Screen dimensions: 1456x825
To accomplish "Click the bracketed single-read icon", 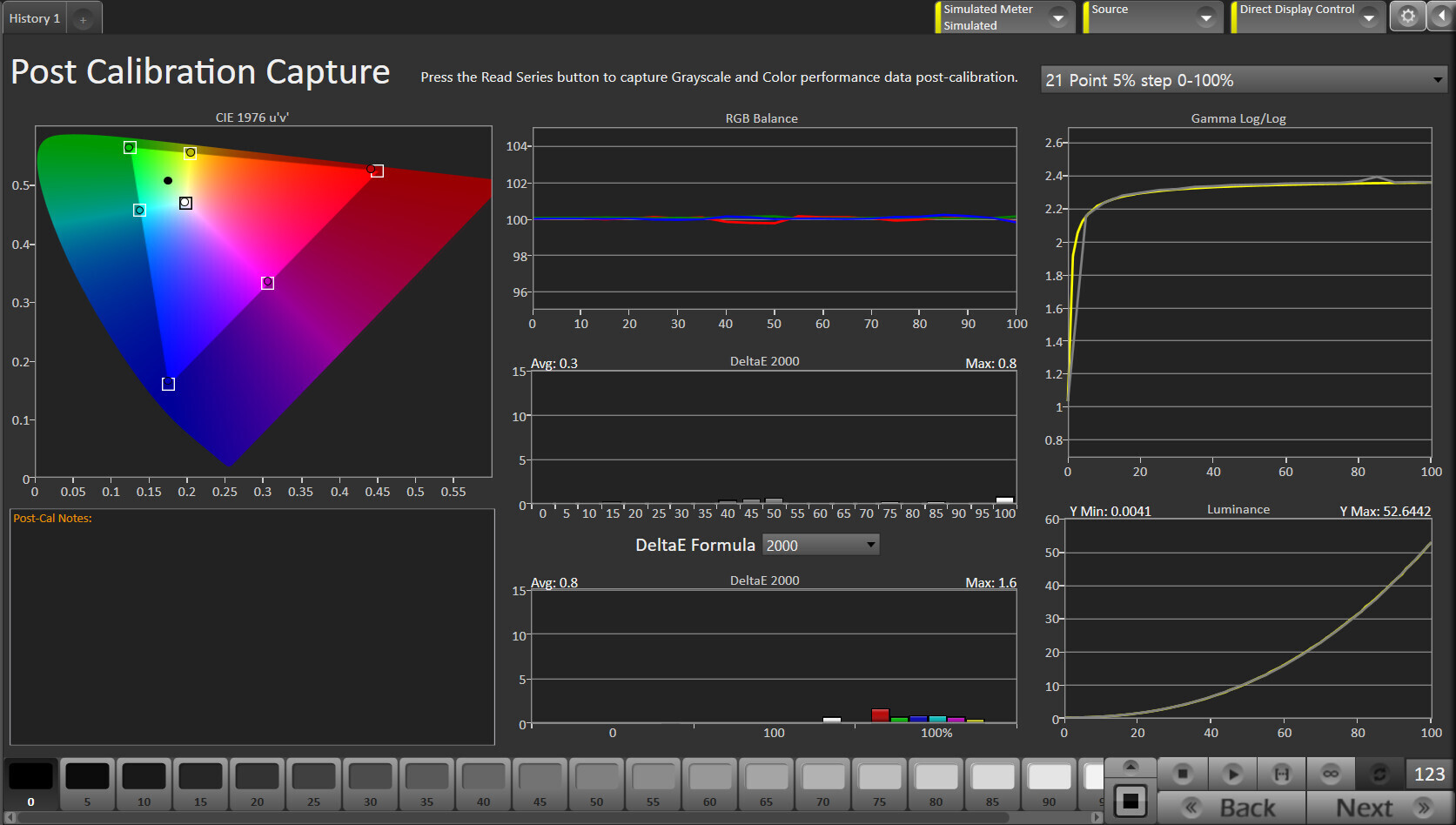I will pos(1281,774).
